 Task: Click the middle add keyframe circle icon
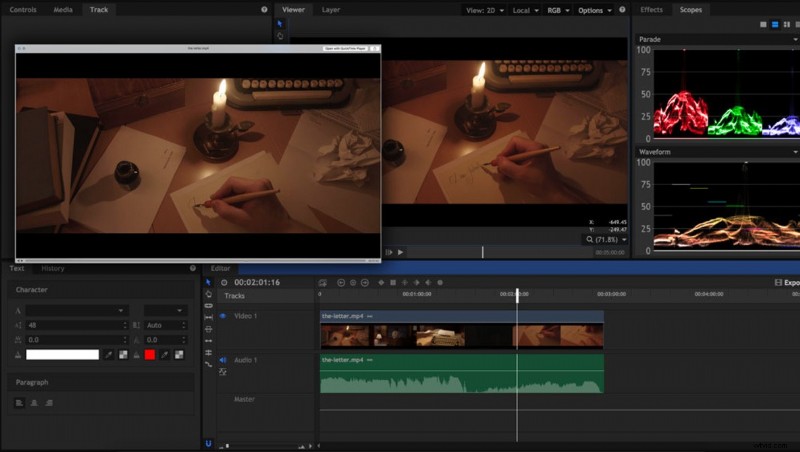[x=353, y=283]
